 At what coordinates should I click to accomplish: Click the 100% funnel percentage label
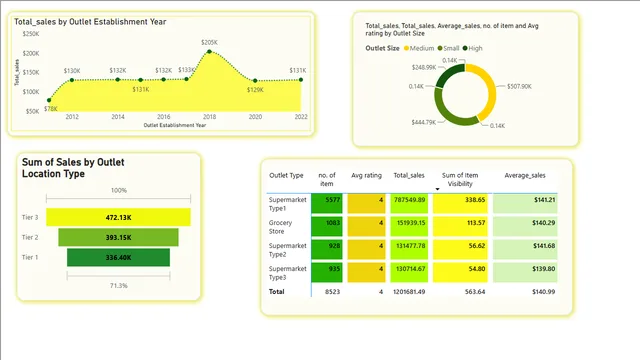click(x=119, y=191)
